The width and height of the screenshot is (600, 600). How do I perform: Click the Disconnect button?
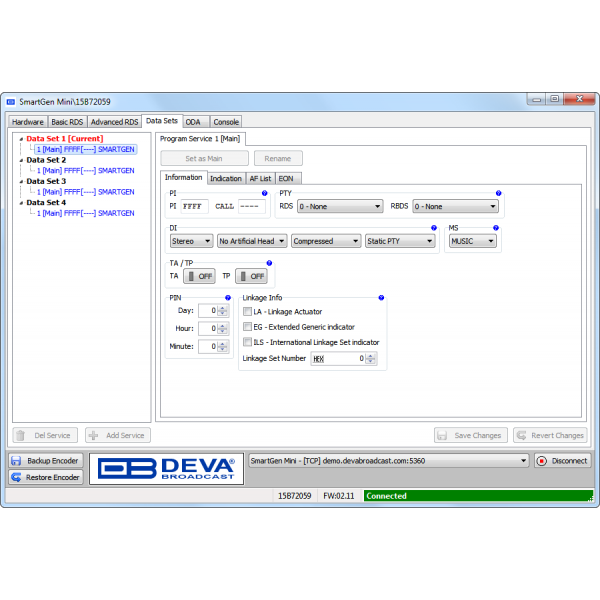pyautogui.click(x=562, y=461)
